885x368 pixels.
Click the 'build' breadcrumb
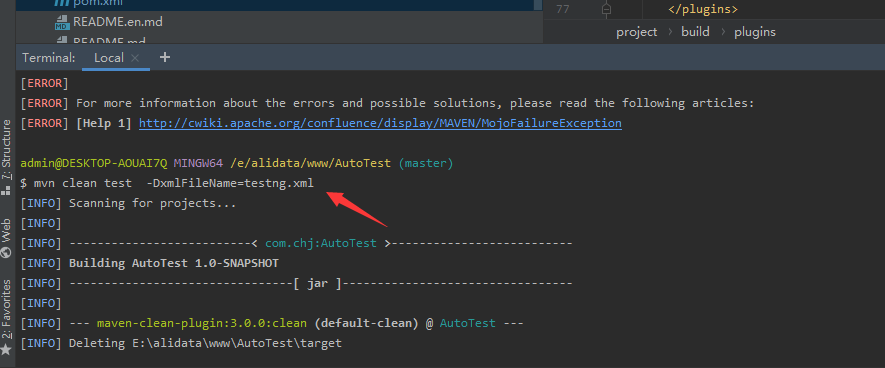pyautogui.click(x=695, y=32)
